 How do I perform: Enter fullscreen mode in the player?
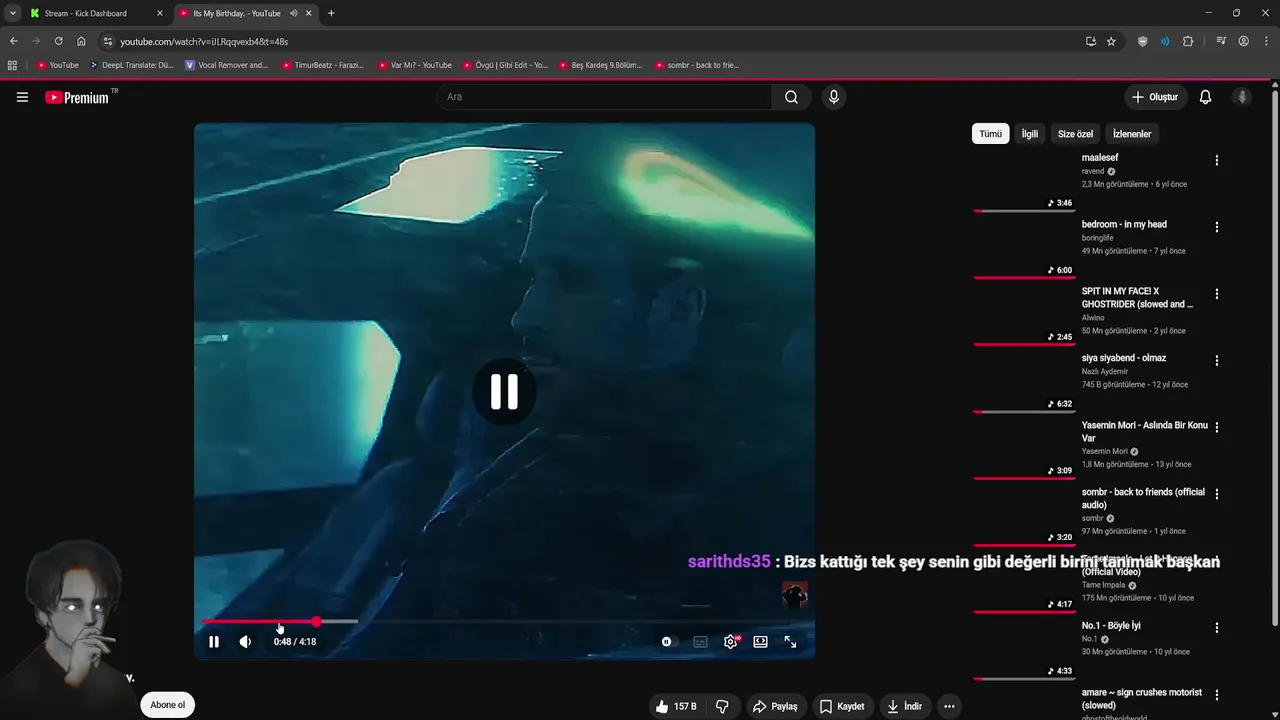click(x=790, y=642)
